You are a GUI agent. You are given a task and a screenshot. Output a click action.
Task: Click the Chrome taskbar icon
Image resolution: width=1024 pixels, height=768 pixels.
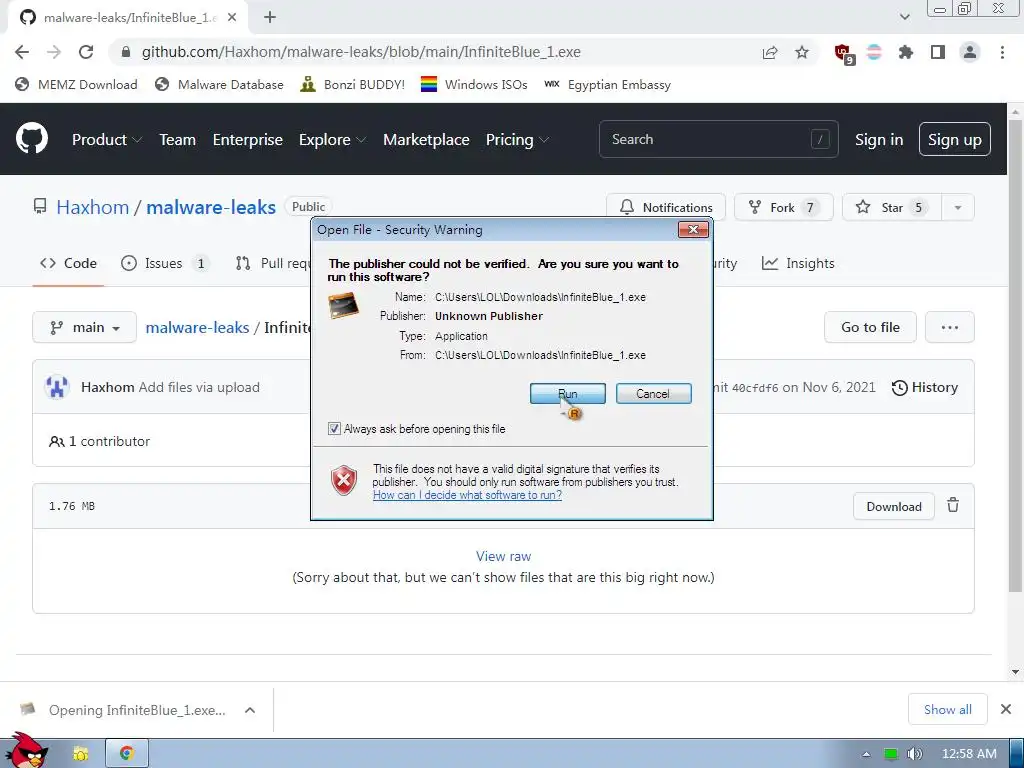(127, 753)
